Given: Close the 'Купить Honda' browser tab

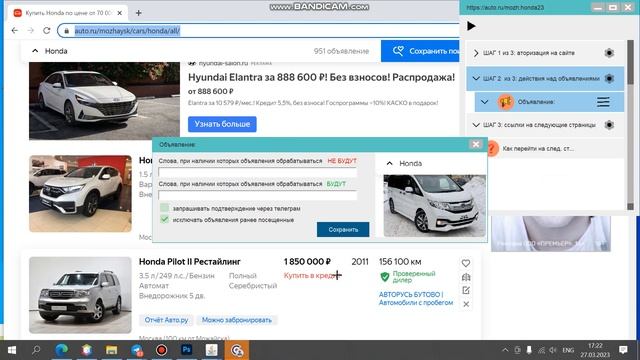Looking at the screenshot, I should point(120,13).
